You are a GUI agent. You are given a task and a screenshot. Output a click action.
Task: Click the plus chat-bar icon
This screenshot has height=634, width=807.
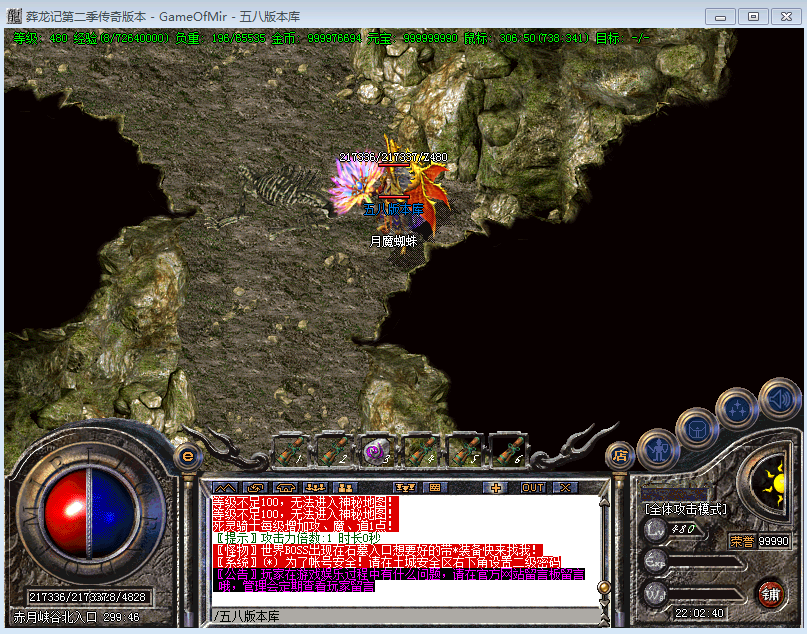click(x=495, y=487)
